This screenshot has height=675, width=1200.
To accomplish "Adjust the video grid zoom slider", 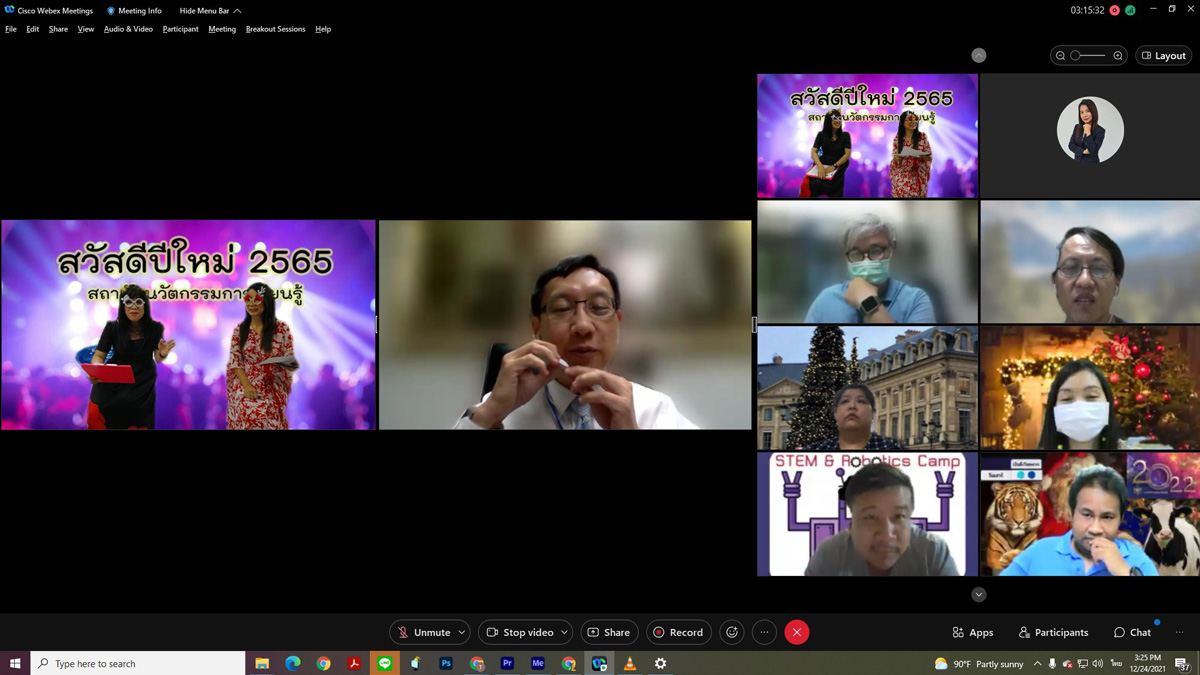I will (x=1077, y=56).
